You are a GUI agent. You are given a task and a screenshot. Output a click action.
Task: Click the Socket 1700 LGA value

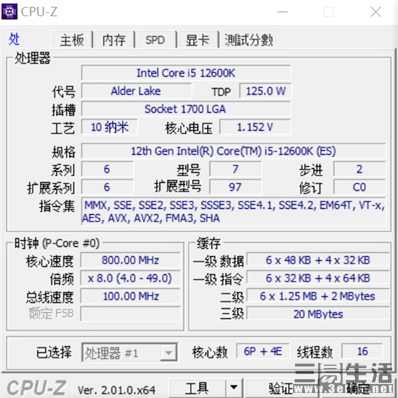click(186, 109)
